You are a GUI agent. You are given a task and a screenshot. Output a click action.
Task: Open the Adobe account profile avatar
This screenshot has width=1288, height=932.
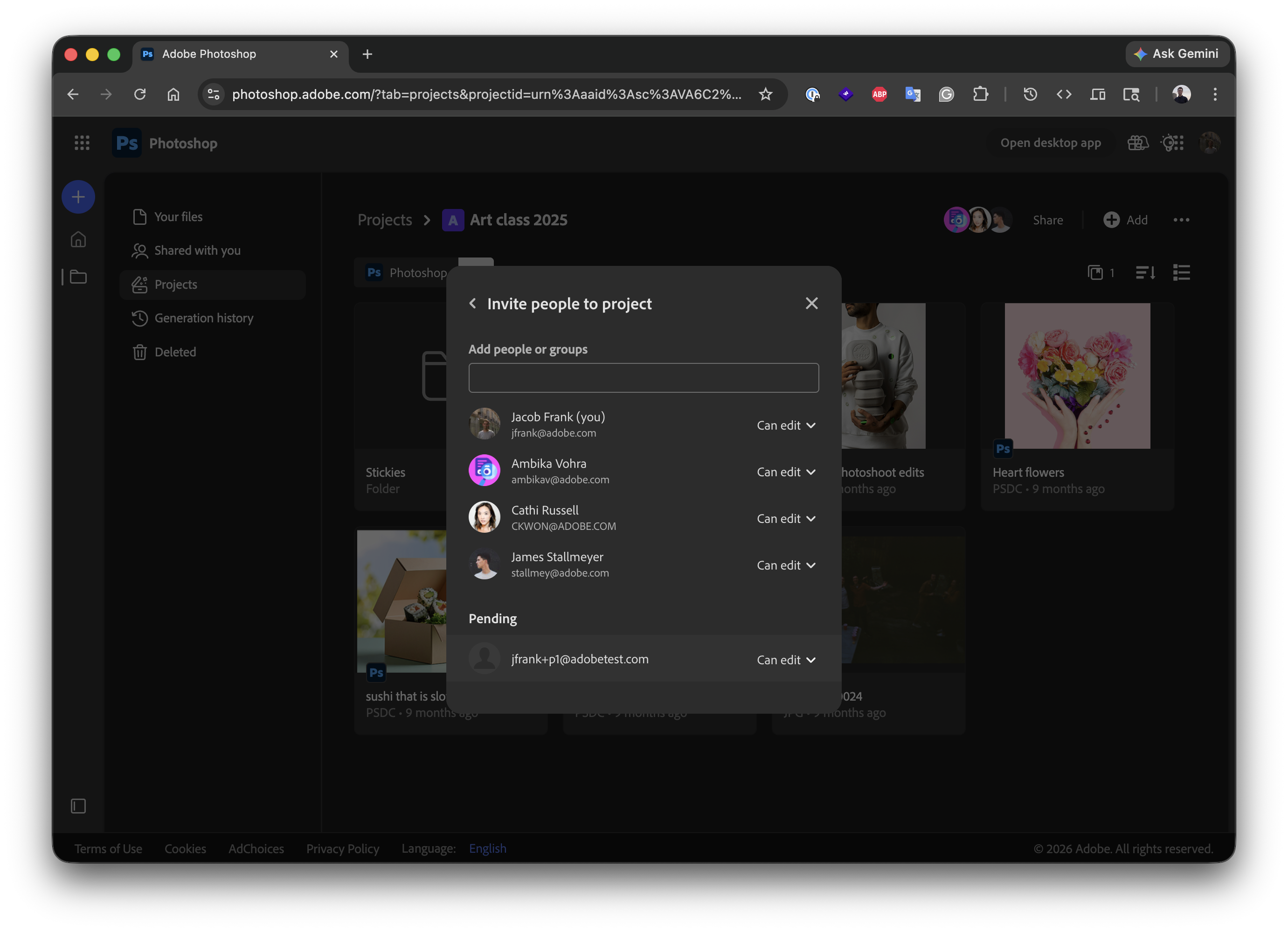1210,143
